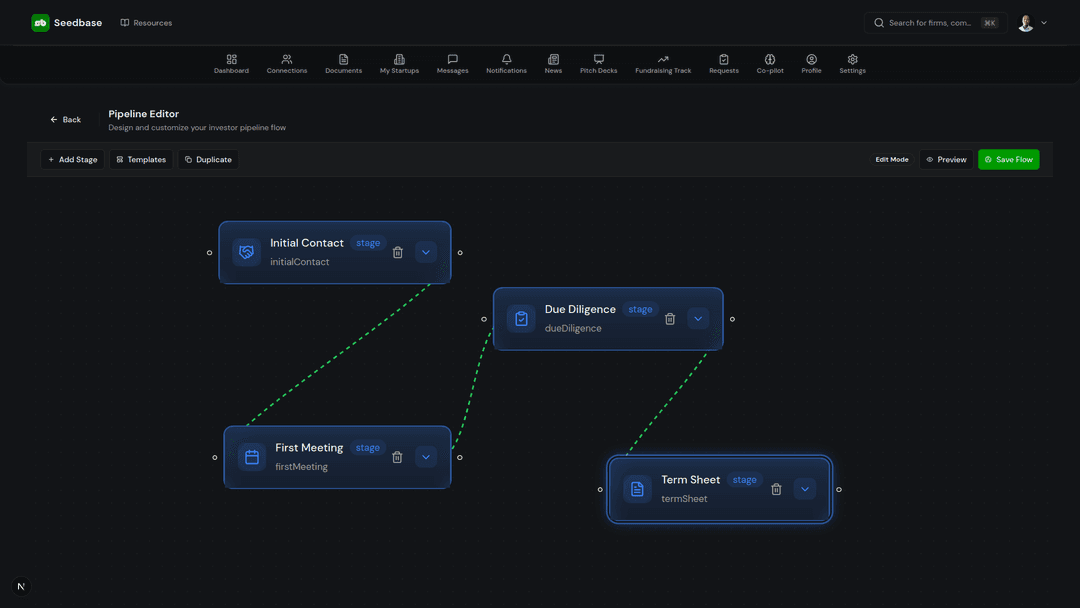
Task: Expand the Initial Contact stage chevron
Action: click(426, 252)
